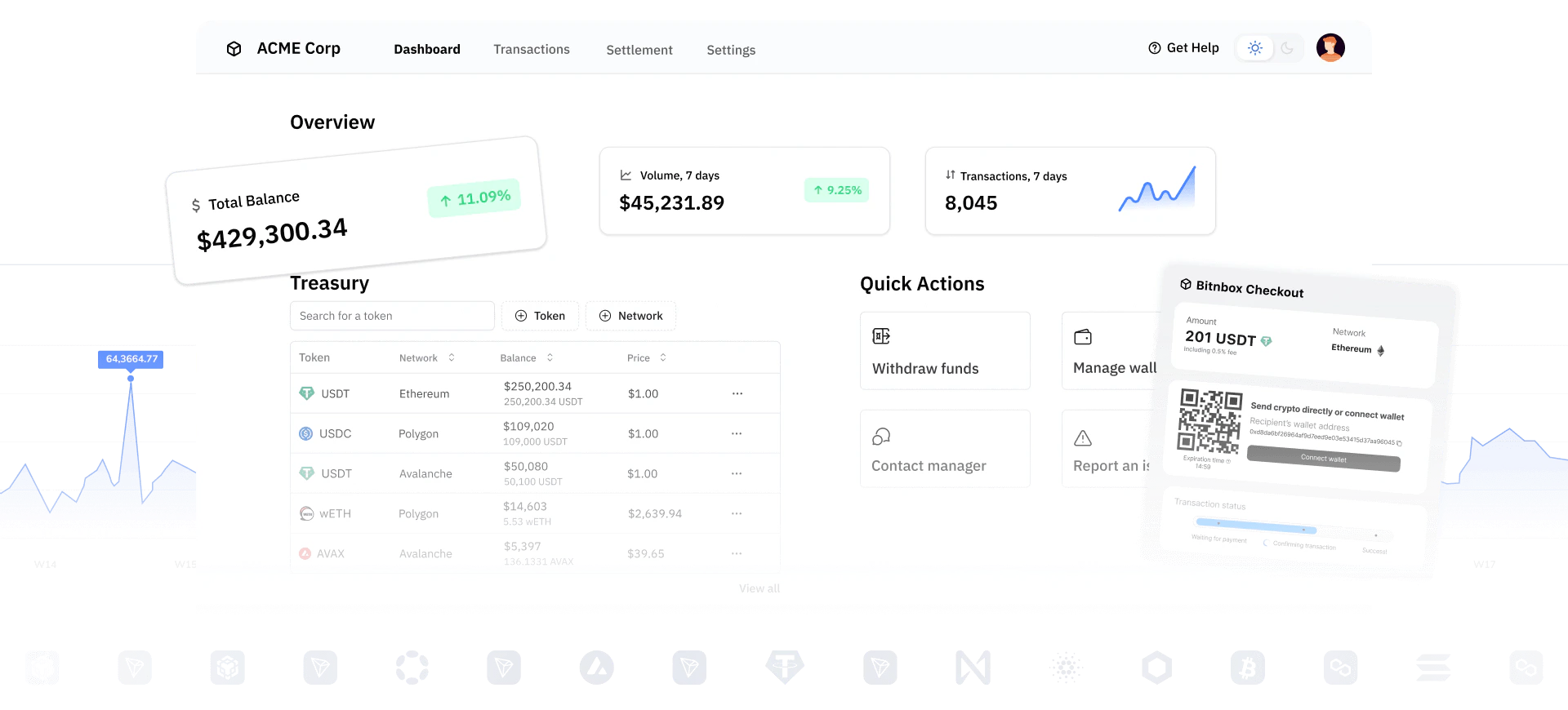
Task: Click the Bitcoin logo in bottom strip
Action: pos(1248,668)
